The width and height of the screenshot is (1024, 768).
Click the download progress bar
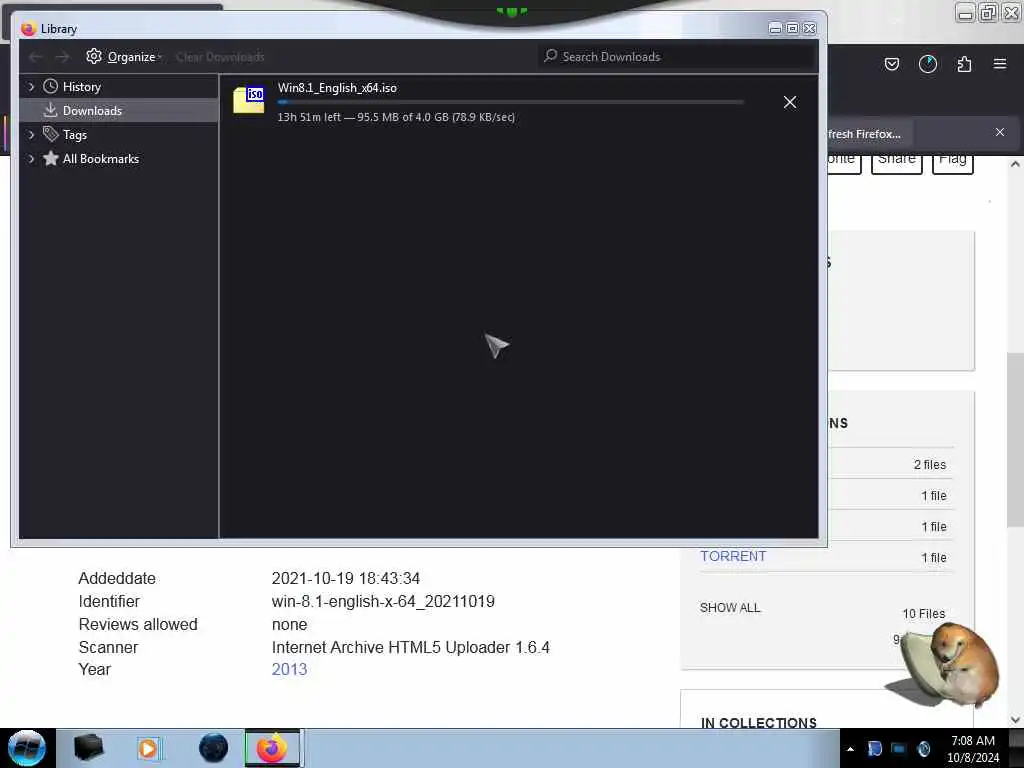point(510,102)
